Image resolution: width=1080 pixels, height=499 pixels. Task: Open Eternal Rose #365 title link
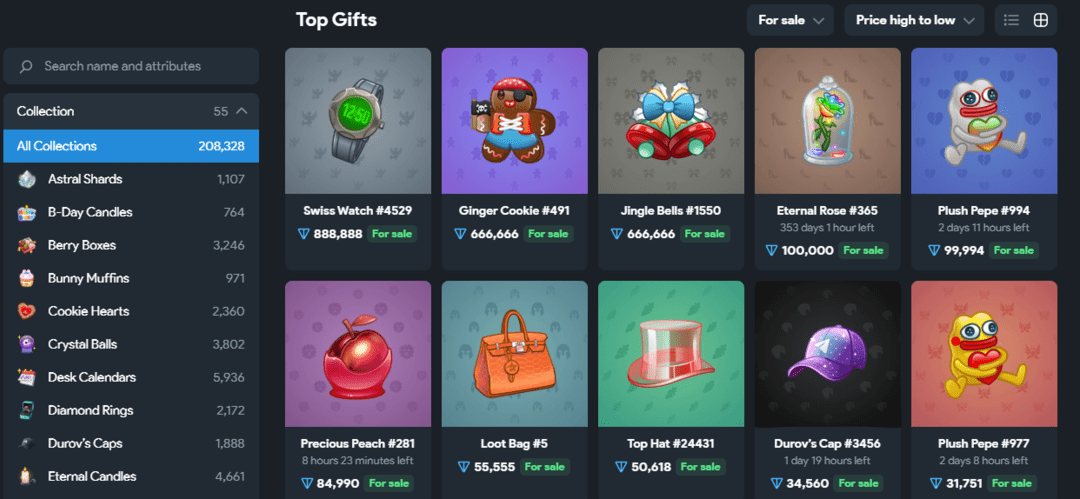point(827,211)
